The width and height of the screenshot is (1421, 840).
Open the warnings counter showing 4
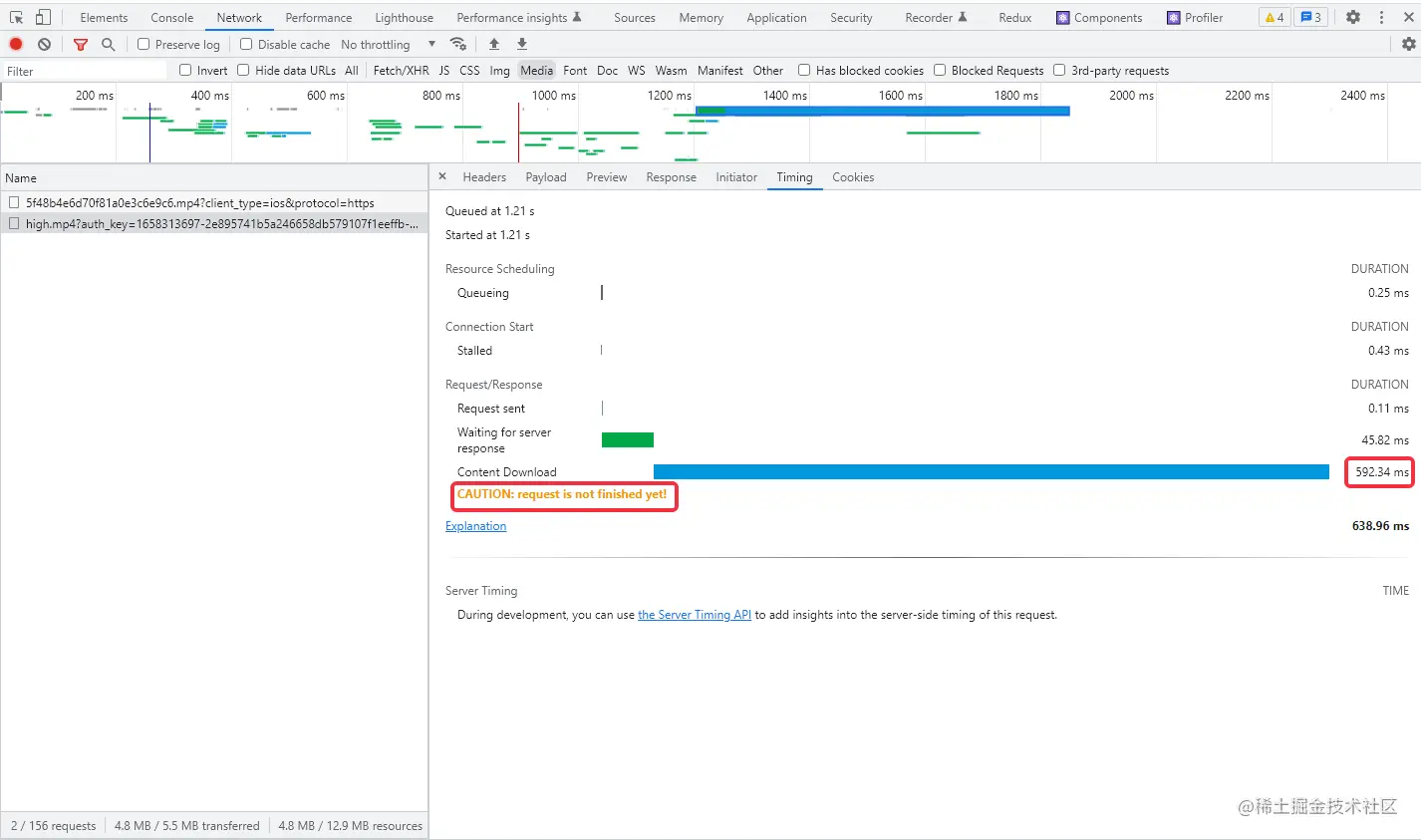coord(1275,17)
